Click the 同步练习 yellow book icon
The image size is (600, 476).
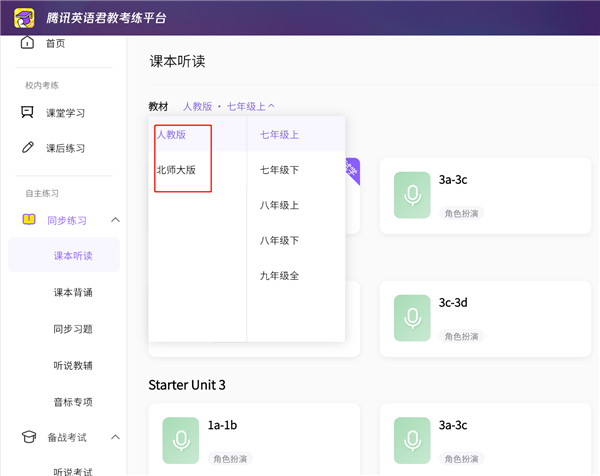point(27,220)
